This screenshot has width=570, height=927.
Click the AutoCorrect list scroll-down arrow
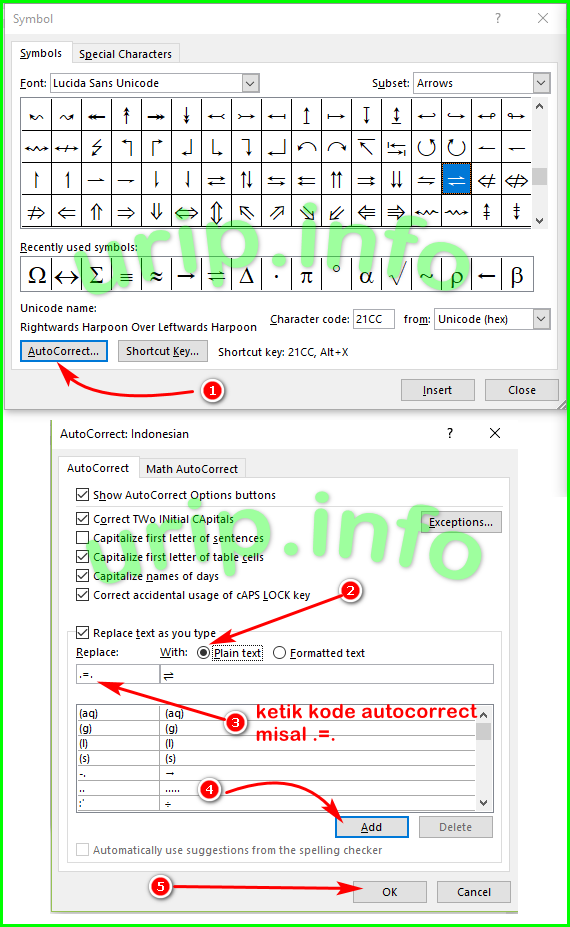tap(484, 803)
